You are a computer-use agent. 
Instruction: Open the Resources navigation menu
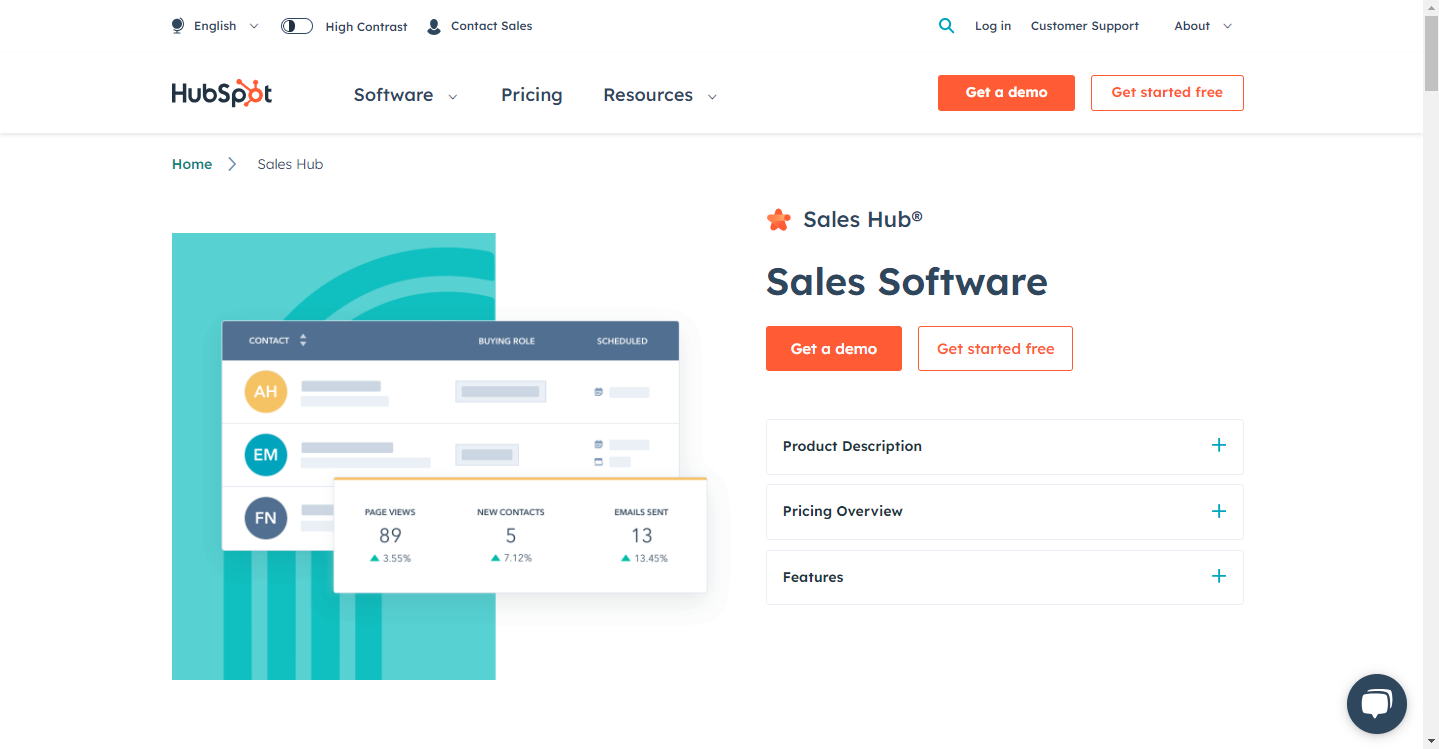(660, 95)
